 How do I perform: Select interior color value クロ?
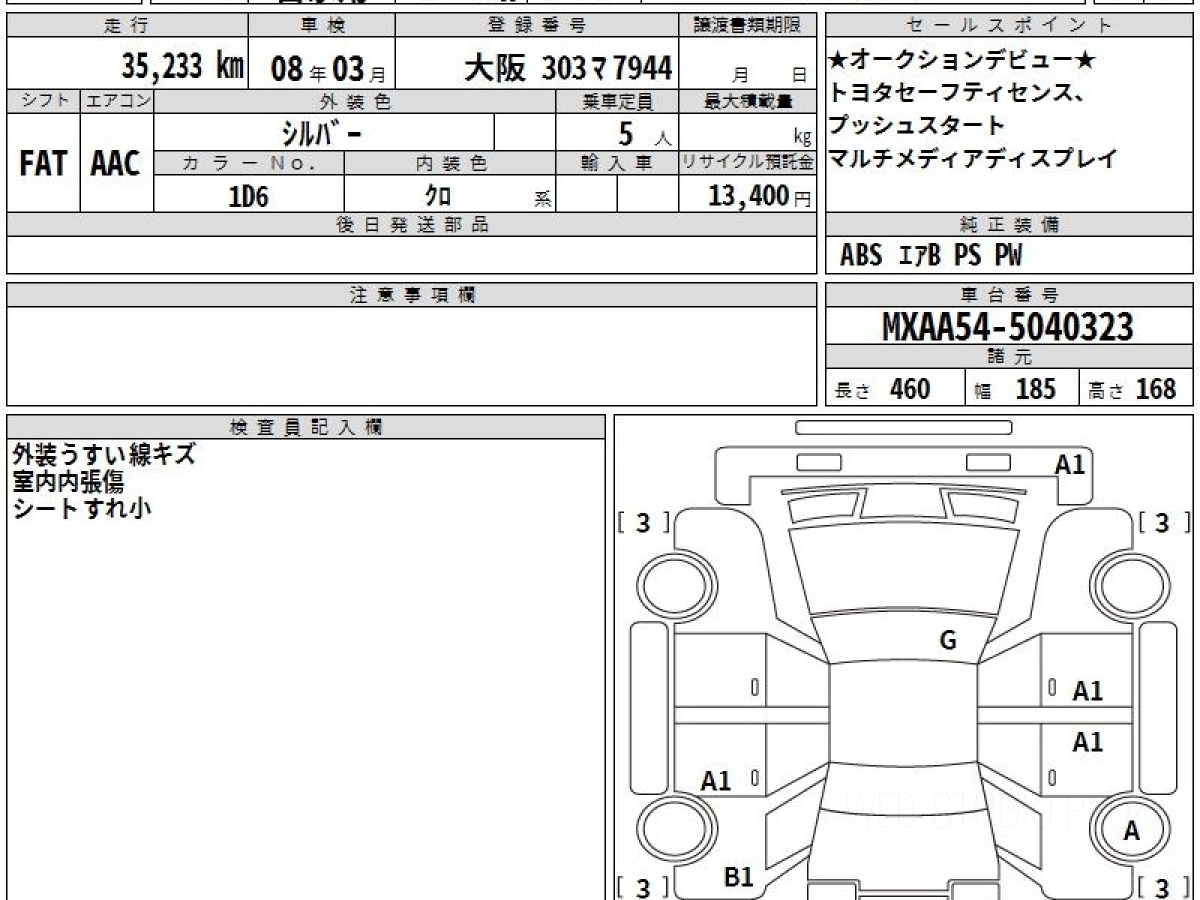coord(438,196)
